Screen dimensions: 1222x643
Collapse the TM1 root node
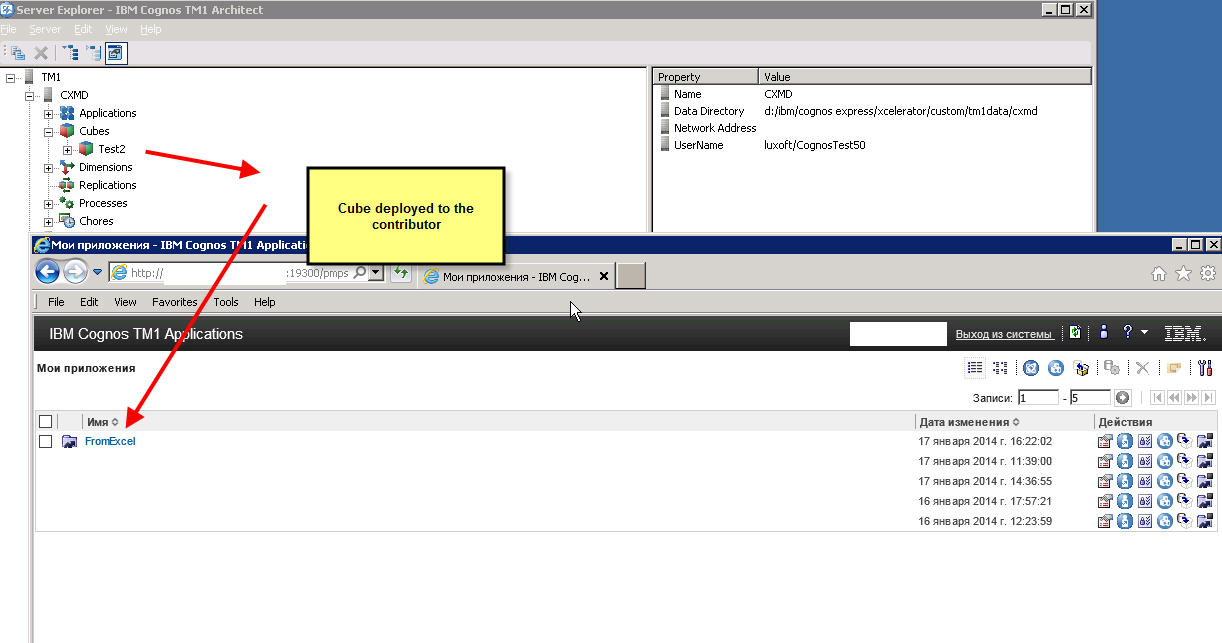coord(10,77)
